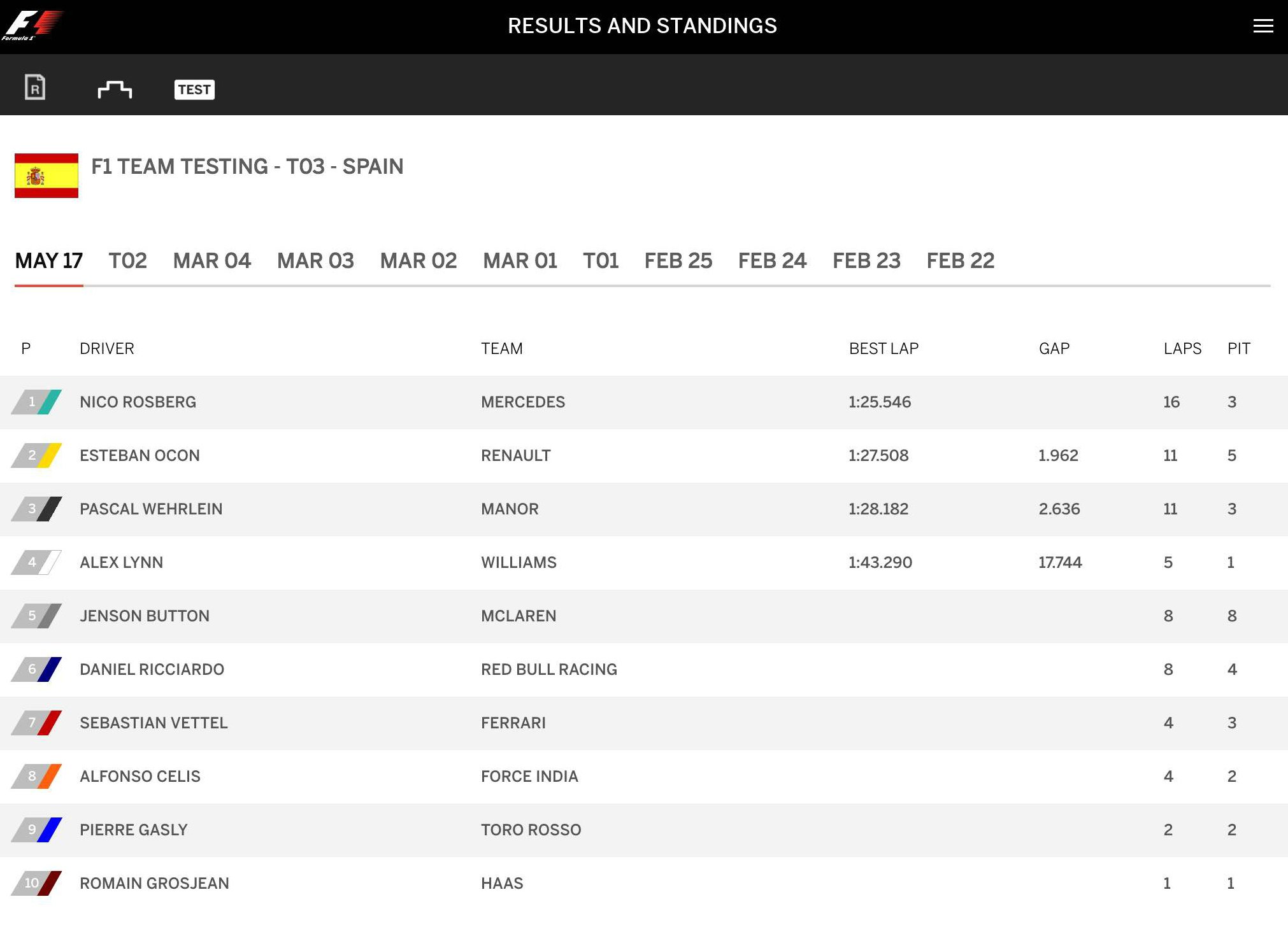Screen dimensions: 1288x948
Task: Click best lap time 1:28.182
Action: [878, 509]
